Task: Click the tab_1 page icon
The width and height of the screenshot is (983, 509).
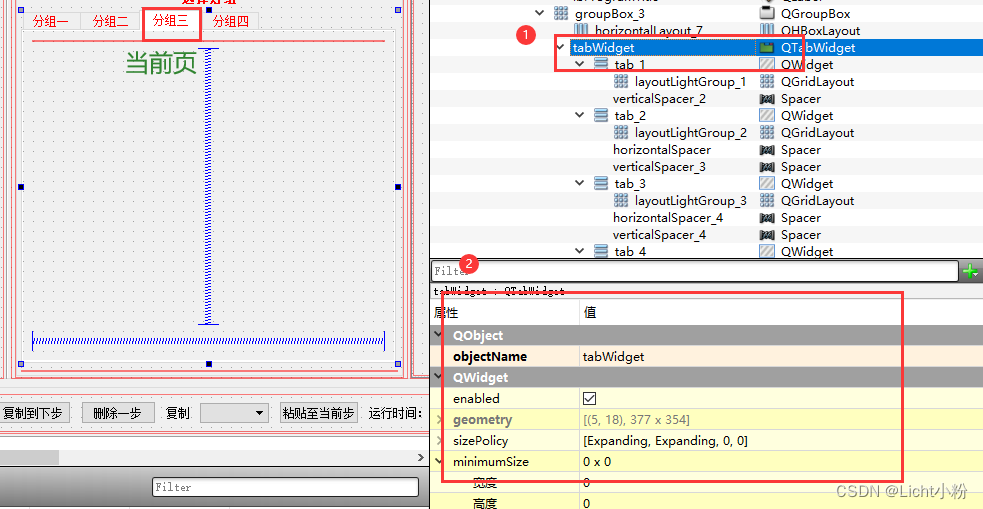Action: [601, 64]
